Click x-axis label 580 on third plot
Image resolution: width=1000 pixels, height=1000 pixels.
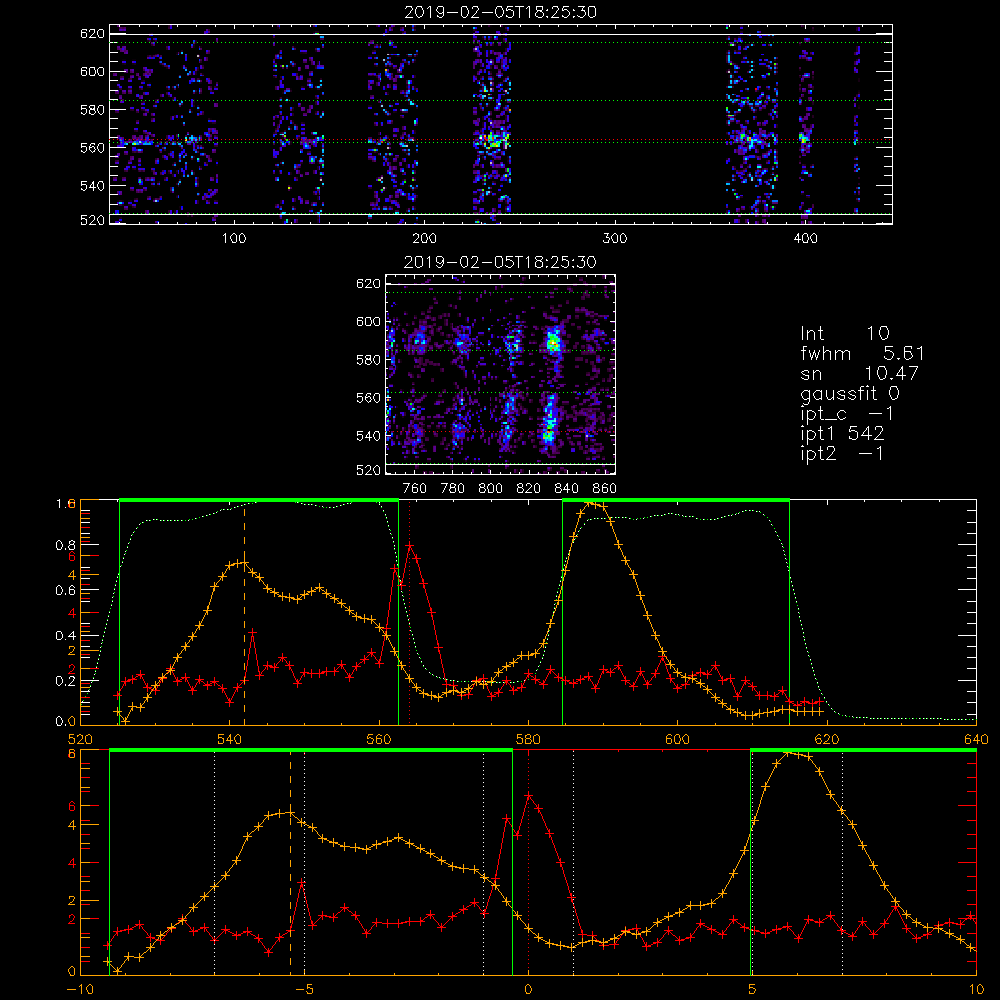tap(528, 740)
